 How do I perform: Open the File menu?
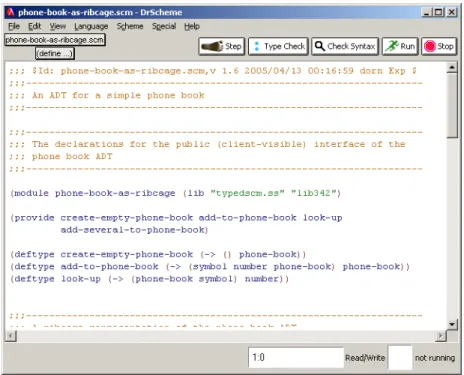(14, 26)
